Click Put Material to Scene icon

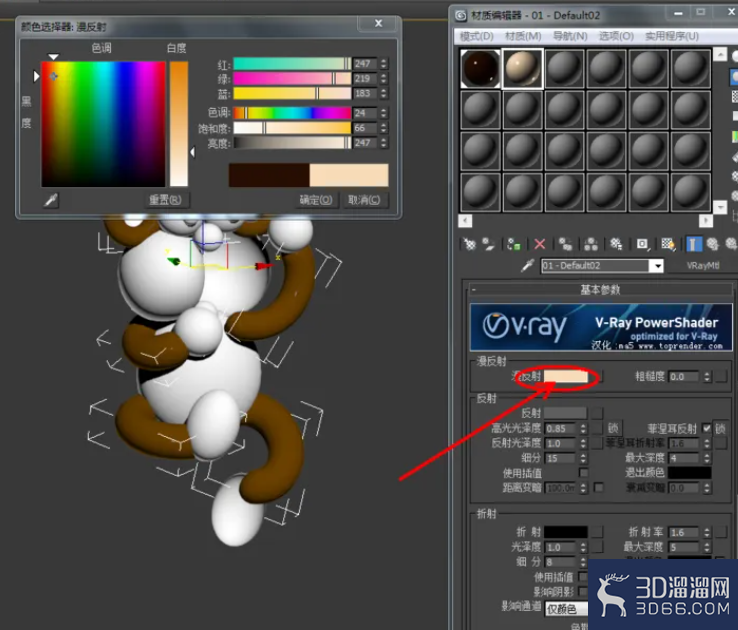coord(489,244)
